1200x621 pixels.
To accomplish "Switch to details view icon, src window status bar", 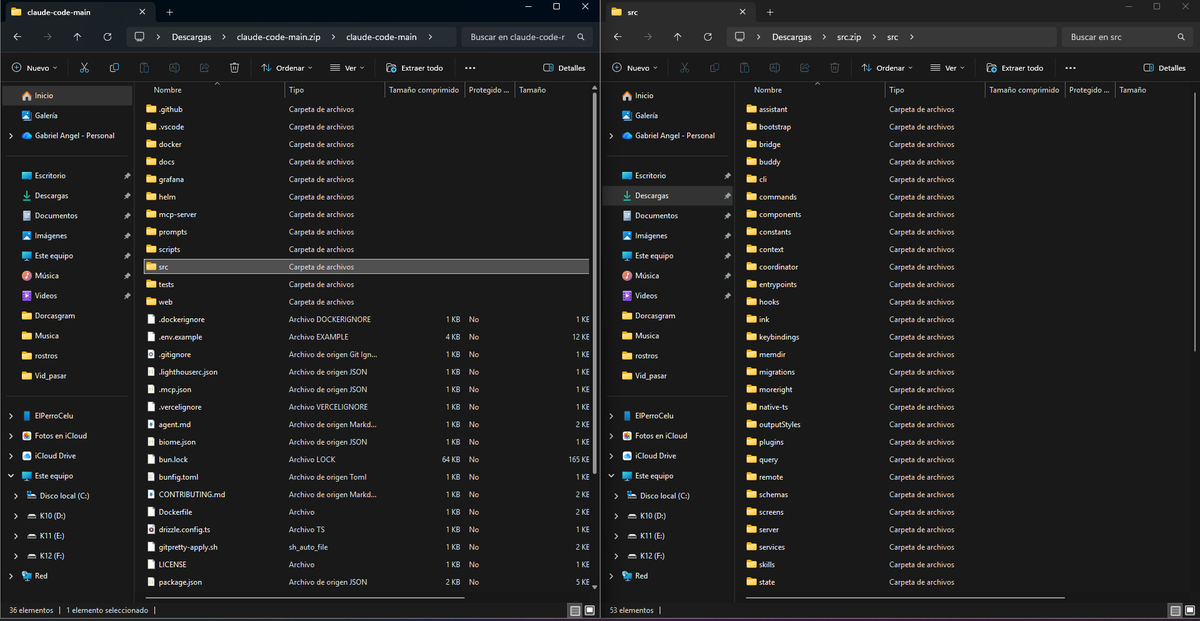I will point(1174,610).
